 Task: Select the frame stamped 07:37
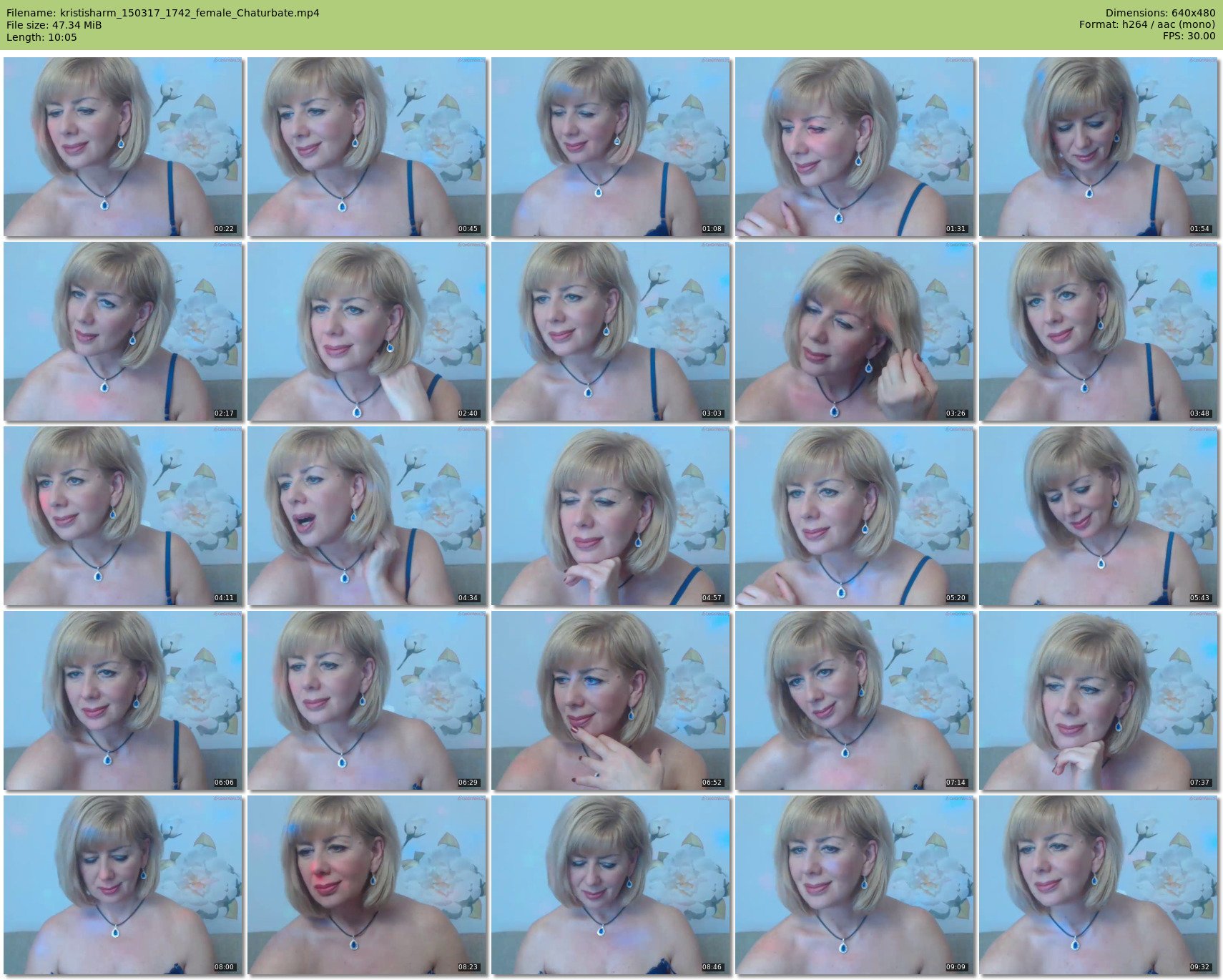[x=1099, y=700]
